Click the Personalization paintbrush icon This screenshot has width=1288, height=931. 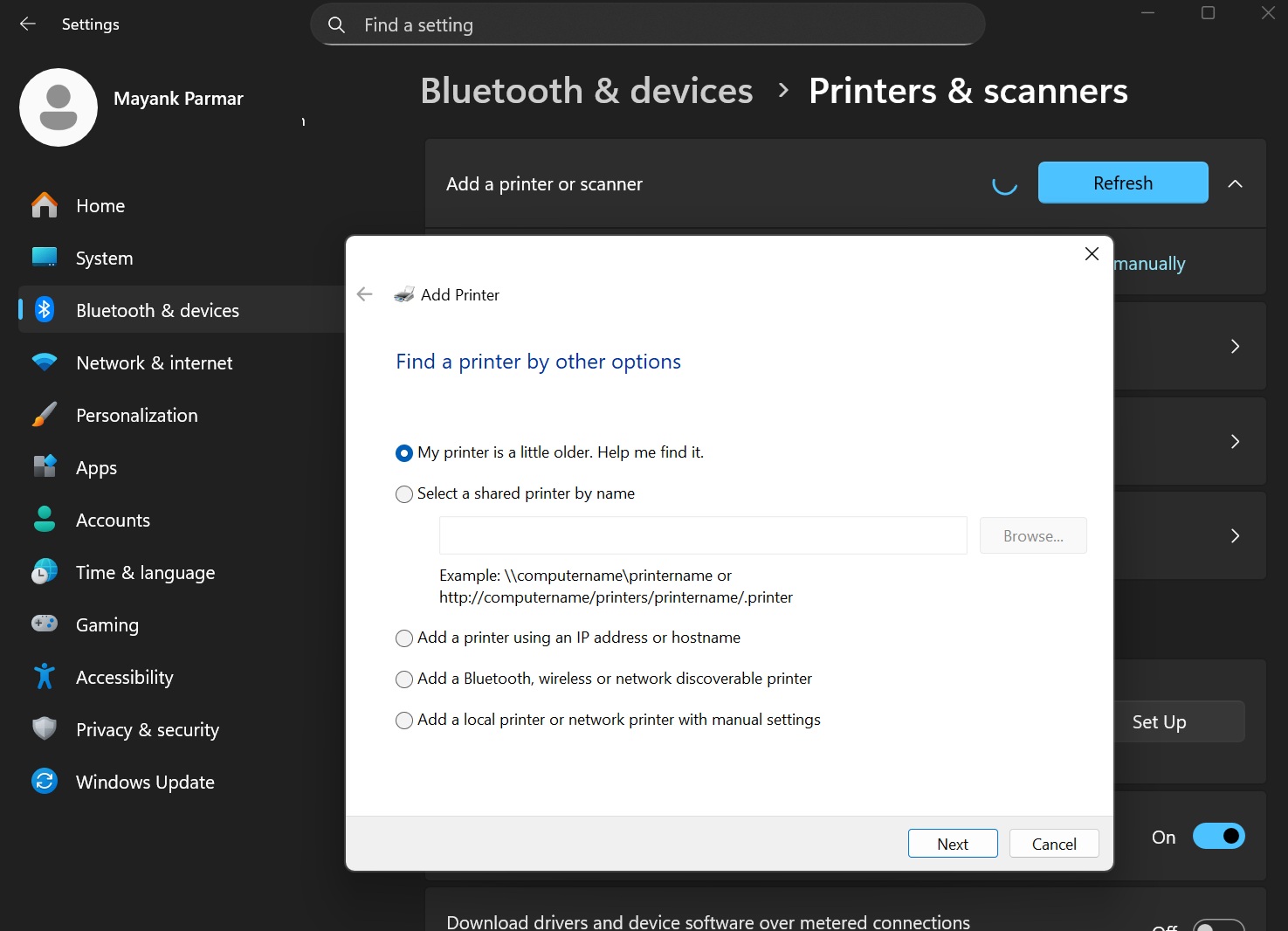pos(44,415)
